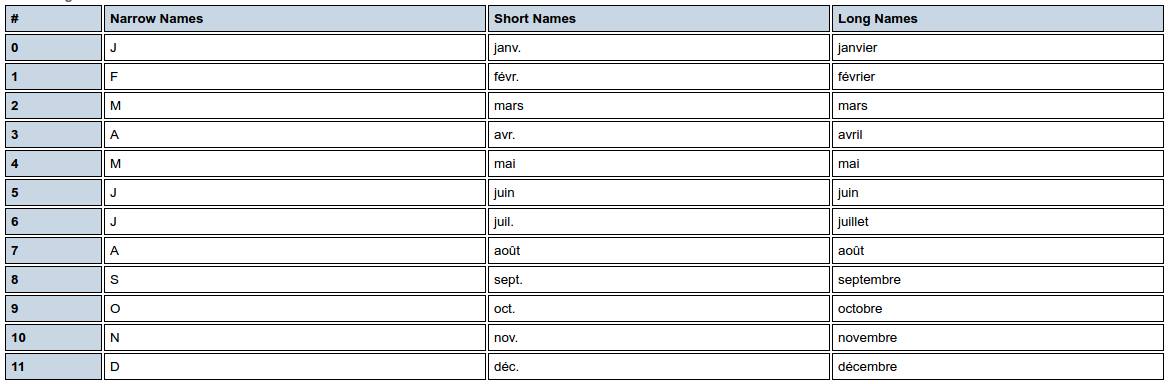Click the Short Names column header
The image size is (1168, 384).
[658, 19]
